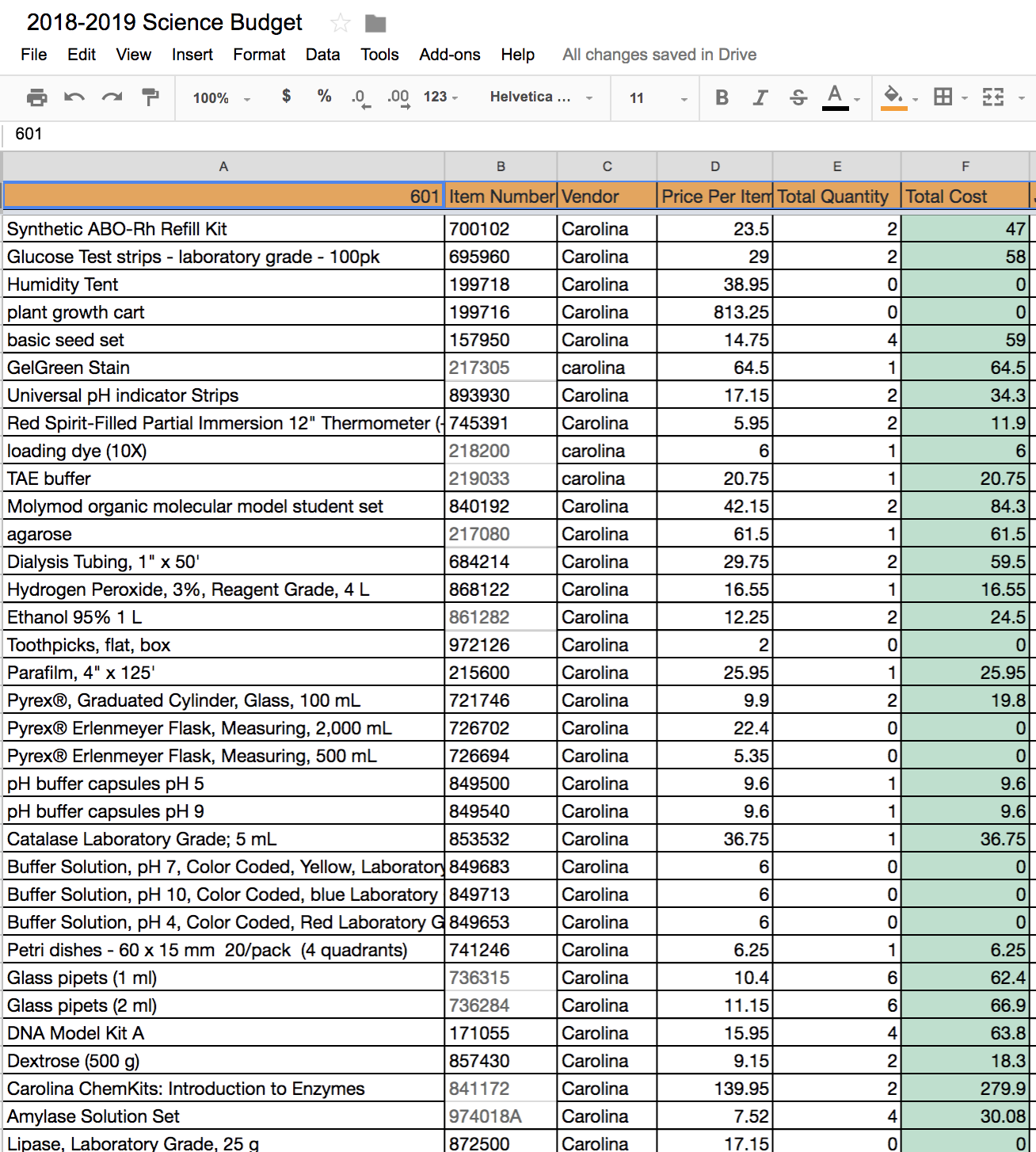
Task: Toggle italic formatting
Action: pyautogui.click(x=759, y=97)
